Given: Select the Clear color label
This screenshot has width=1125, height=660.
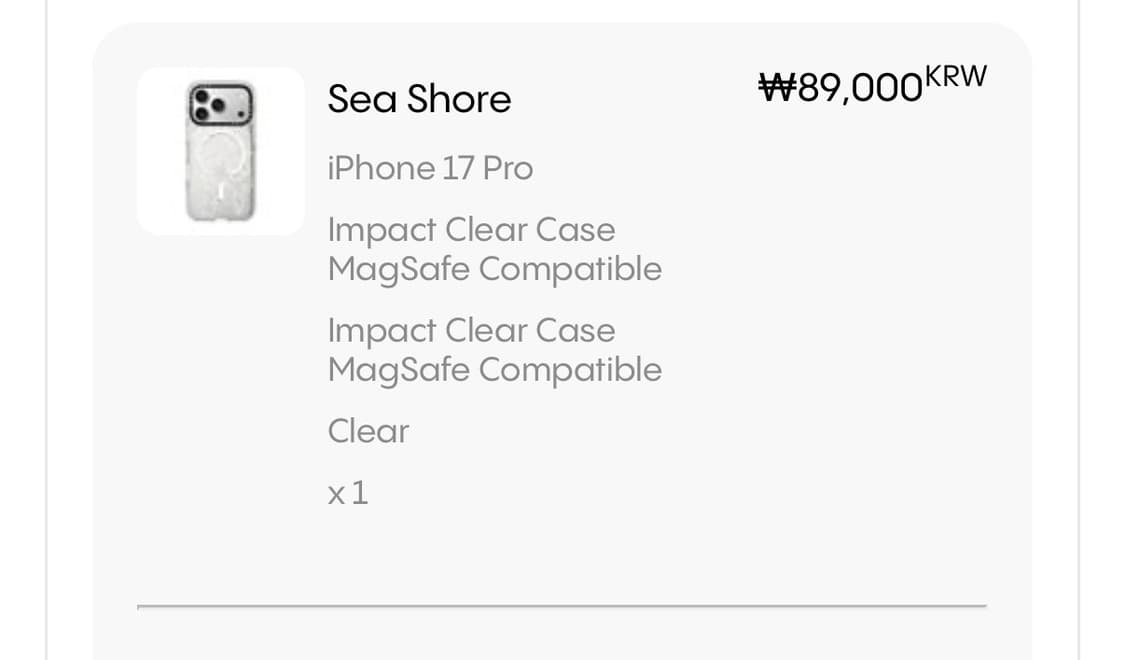Looking at the screenshot, I should tap(368, 431).
